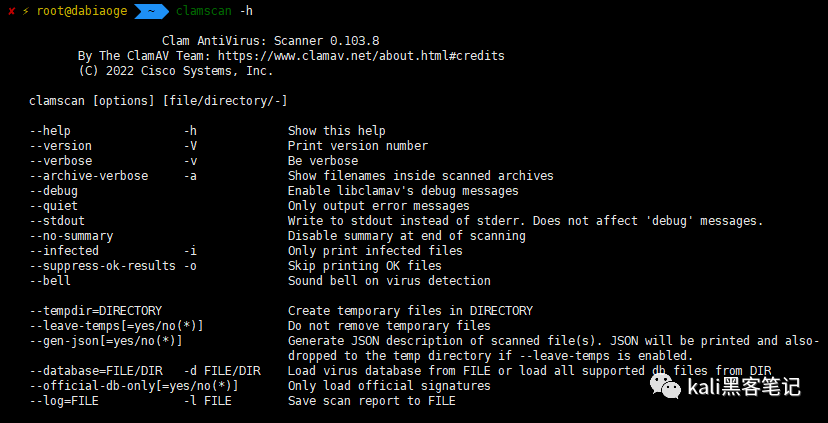Click the kali黑客笔记 watermark text

click(744, 387)
